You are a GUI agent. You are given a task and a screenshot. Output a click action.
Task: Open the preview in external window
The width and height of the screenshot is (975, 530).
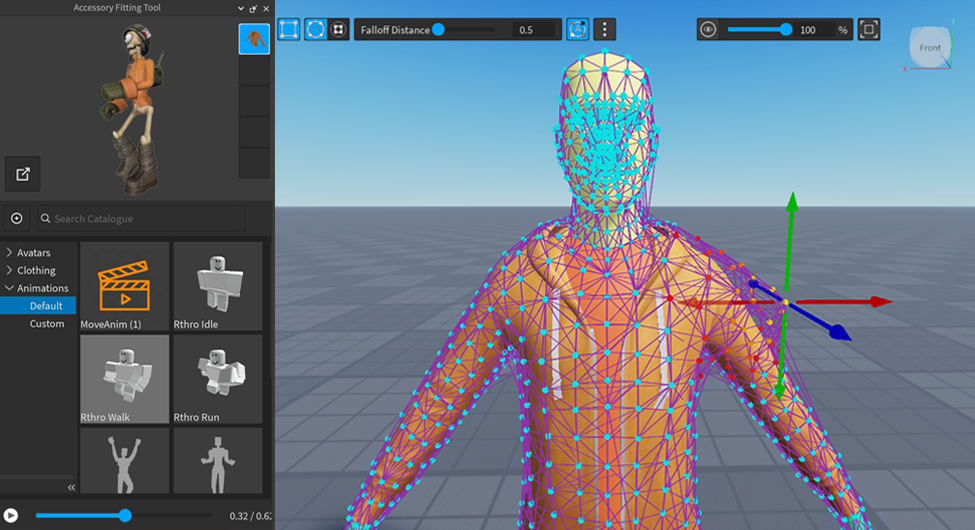(23, 174)
